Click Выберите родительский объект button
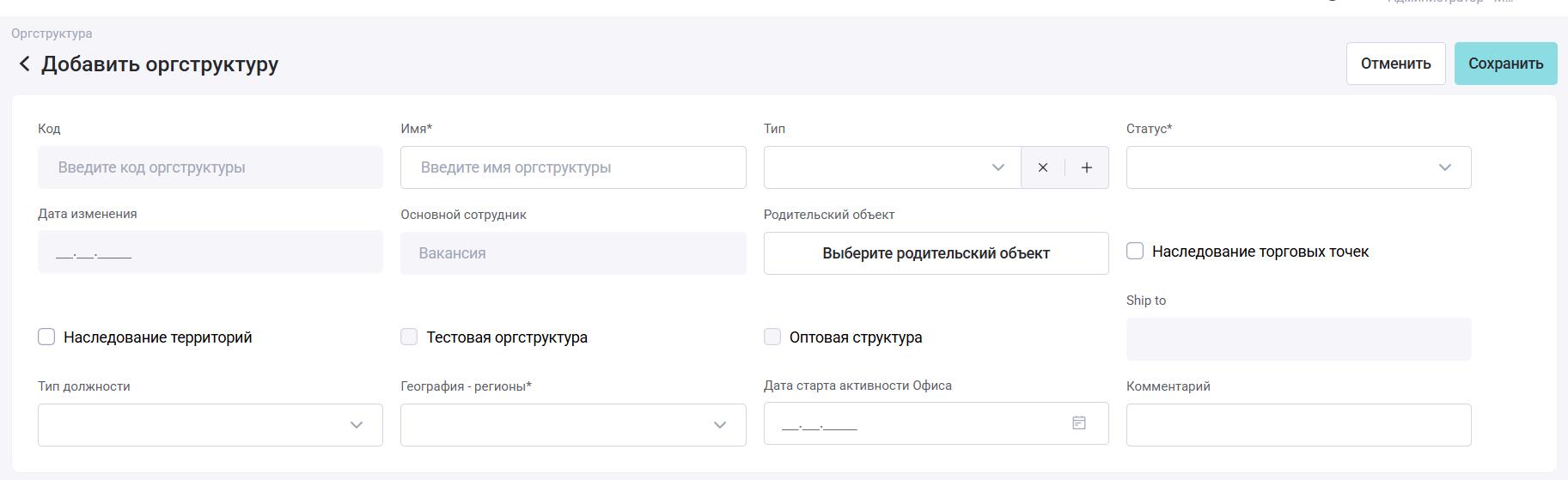1568x480 pixels. click(x=936, y=253)
